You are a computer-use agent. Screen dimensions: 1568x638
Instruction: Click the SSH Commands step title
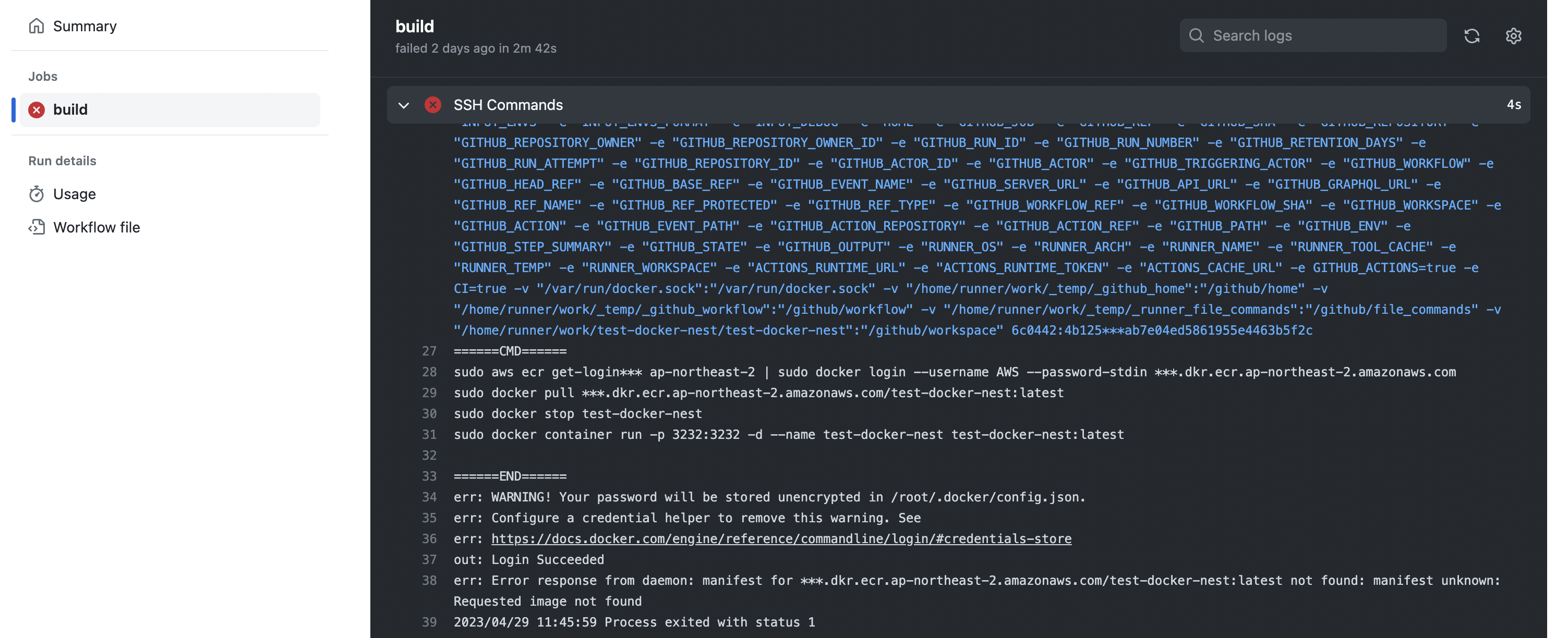pos(508,105)
